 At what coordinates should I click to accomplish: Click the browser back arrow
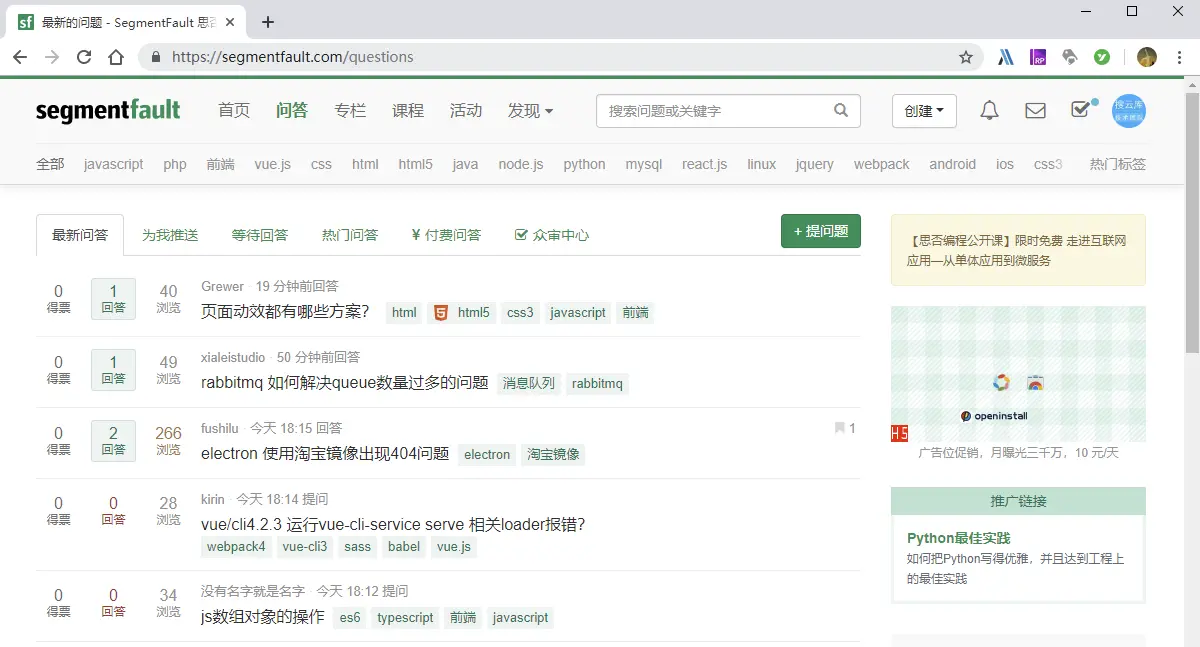pyautogui.click(x=20, y=57)
